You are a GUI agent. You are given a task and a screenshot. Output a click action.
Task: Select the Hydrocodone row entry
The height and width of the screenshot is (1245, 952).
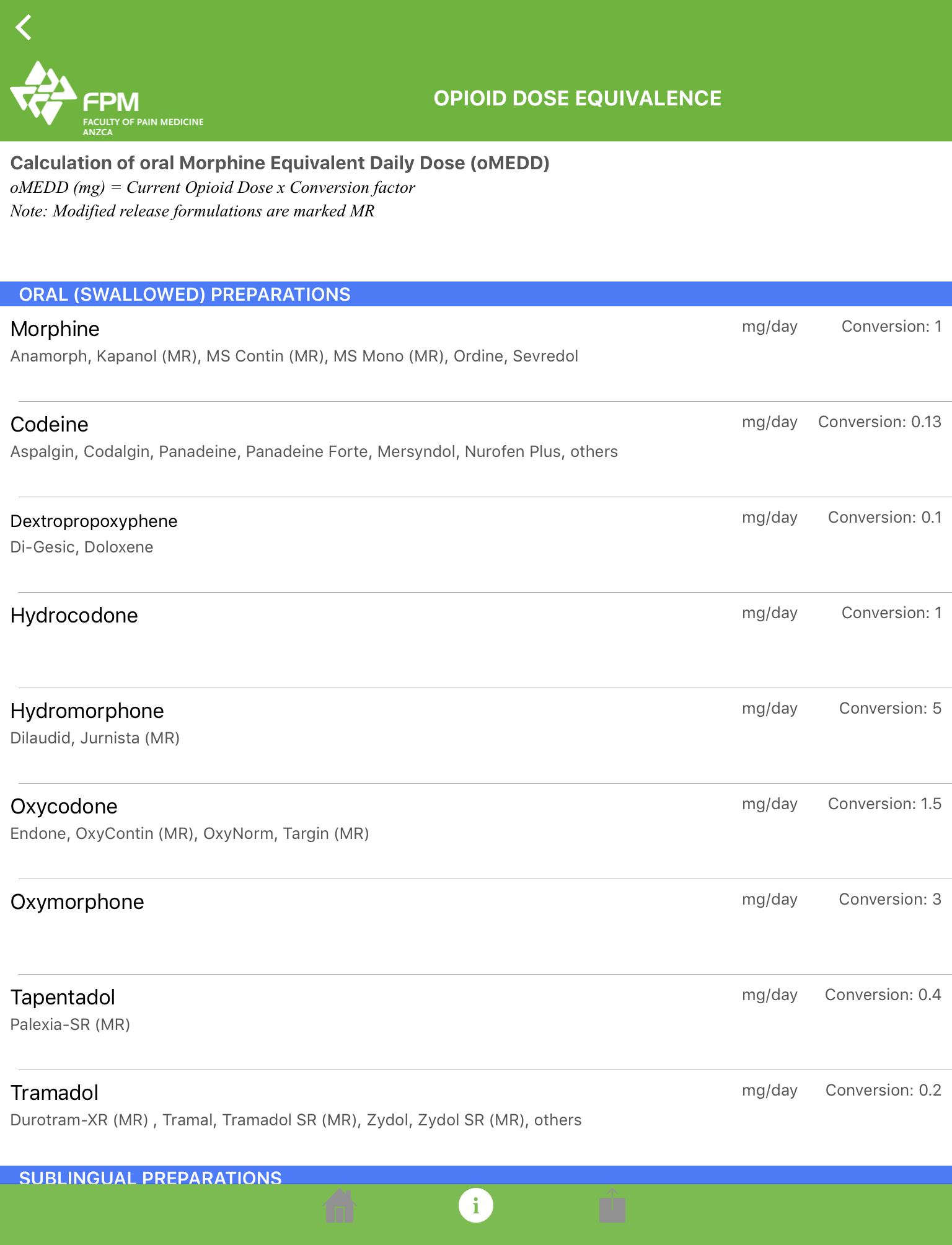pos(74,616)
